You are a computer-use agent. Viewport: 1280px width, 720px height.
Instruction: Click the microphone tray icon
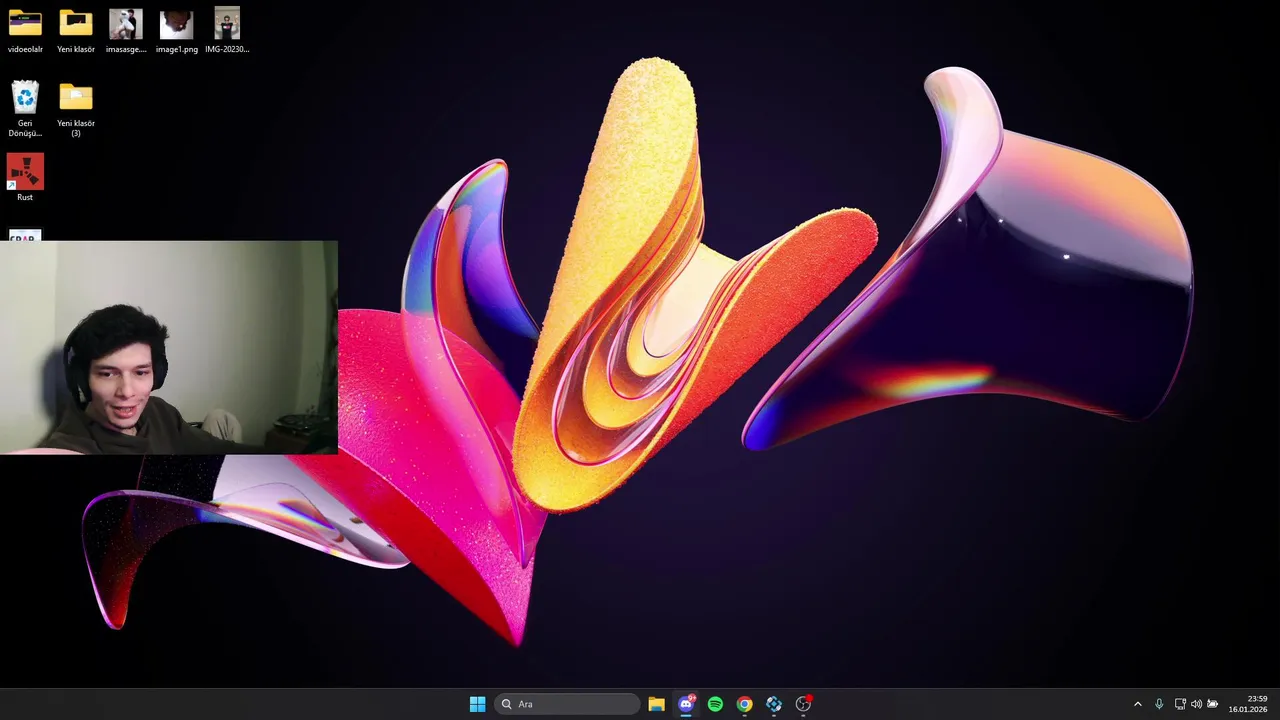(x=1159, y=704)
